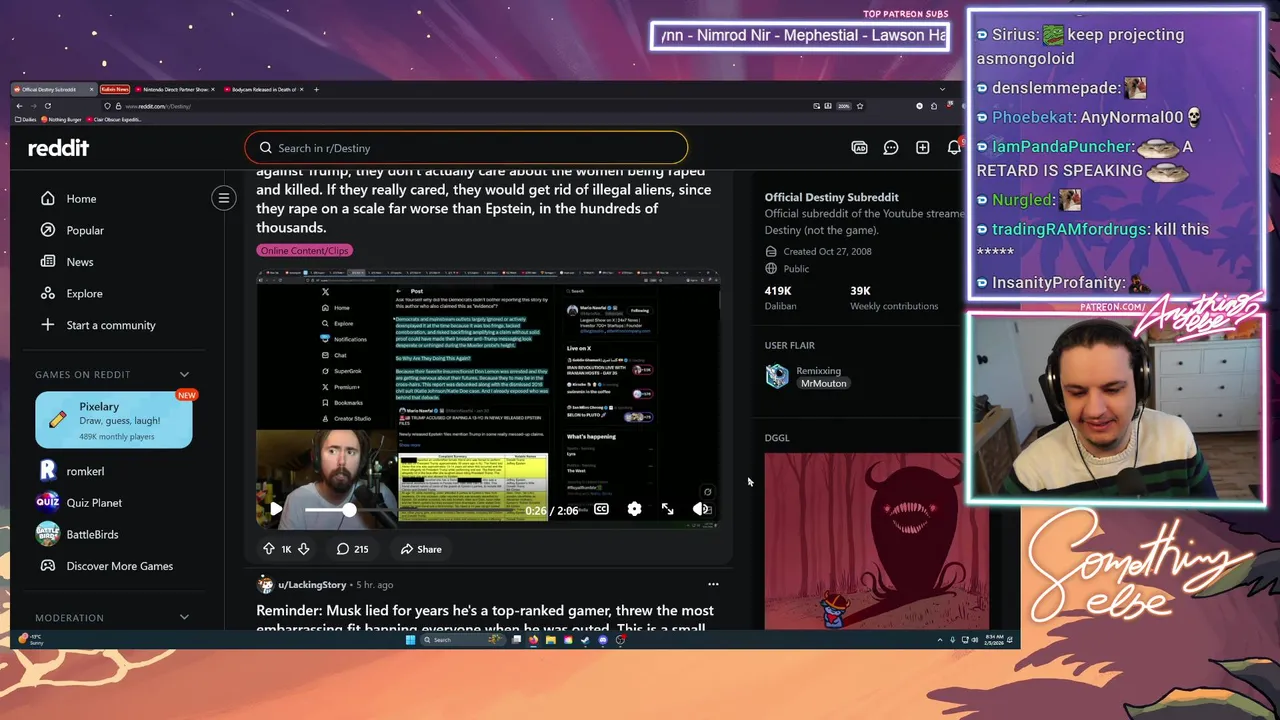
Task: Click the 39K weekly contributions stat
Action: point(894,297)
